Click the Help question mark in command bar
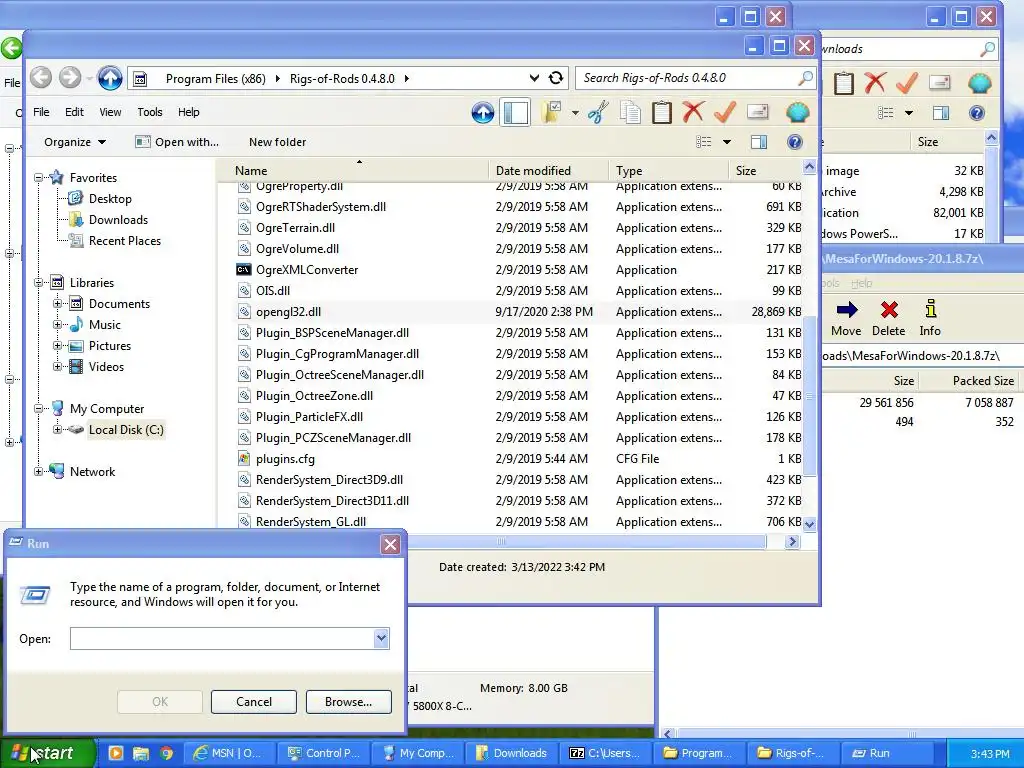 pyautogui.click(x=795, y=142)
